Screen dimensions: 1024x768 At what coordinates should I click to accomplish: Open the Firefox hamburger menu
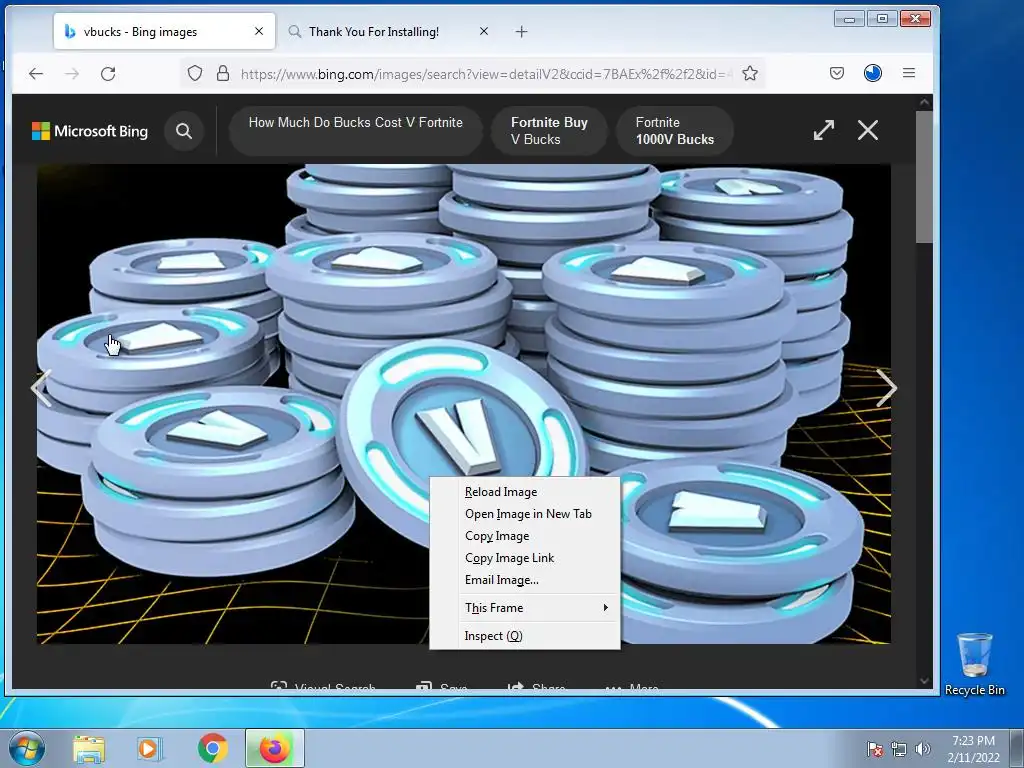(x=908, y=73)
